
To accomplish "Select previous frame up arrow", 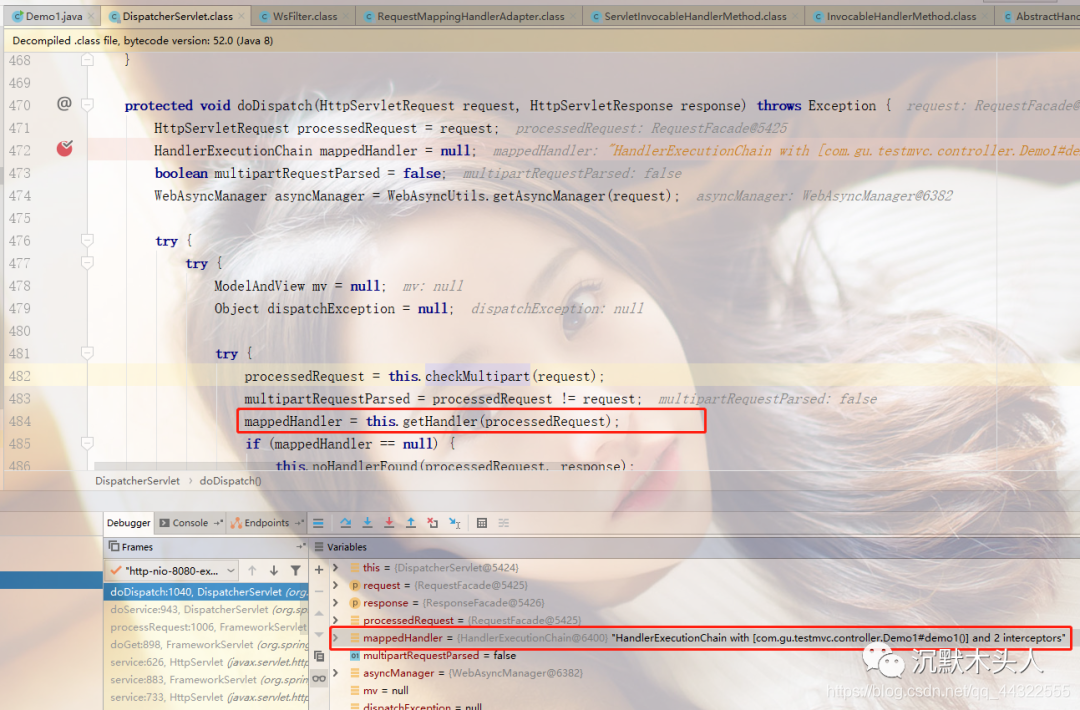I will click(x=252, y=570).
